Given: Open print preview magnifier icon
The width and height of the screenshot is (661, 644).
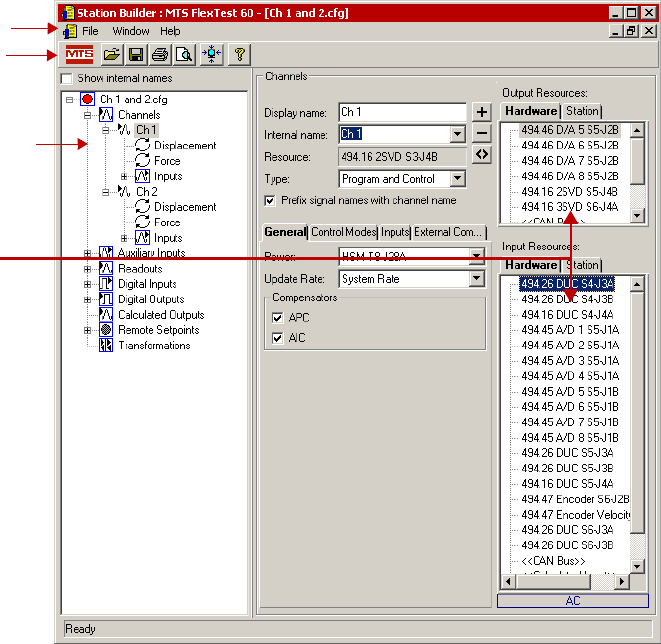Looking at the screenshot, I should pyautogui.click(x=184, y=54).
